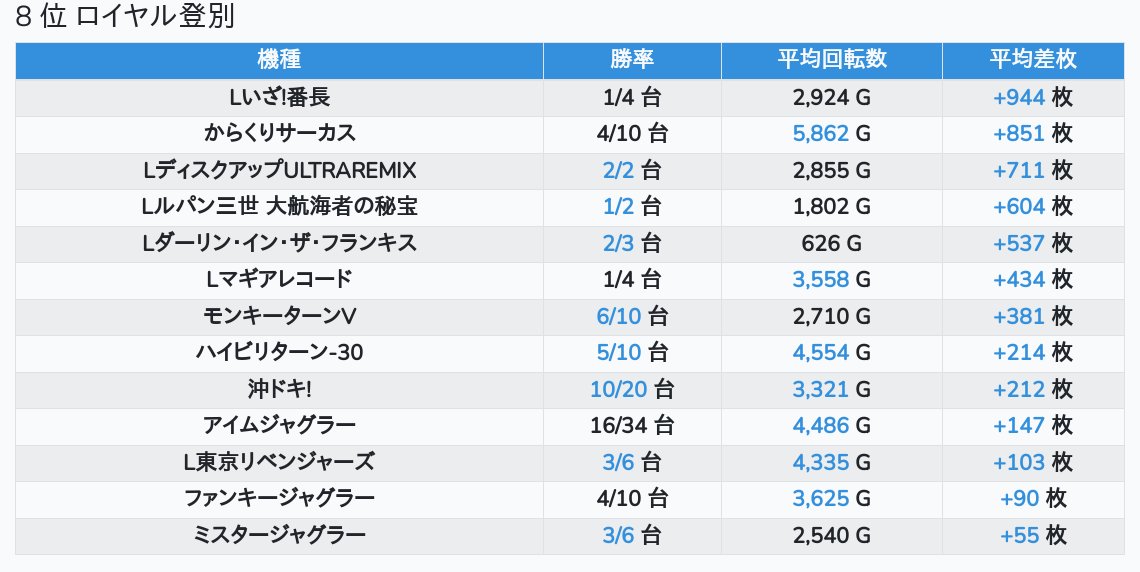Sort by 勝率 column header

click(632, 59)
